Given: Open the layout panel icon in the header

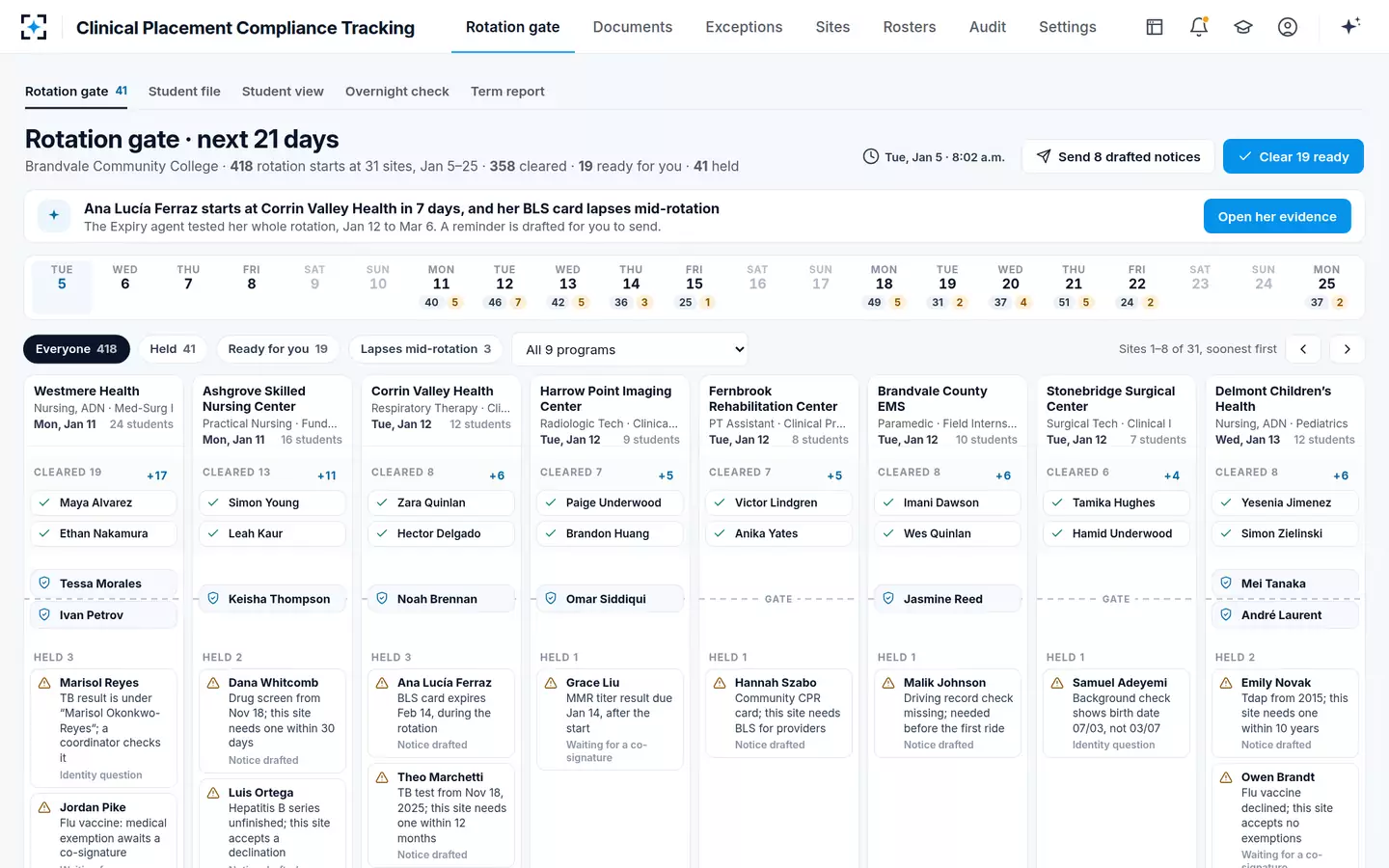Looking at the screenshot, I should (x=1155, y=27).
